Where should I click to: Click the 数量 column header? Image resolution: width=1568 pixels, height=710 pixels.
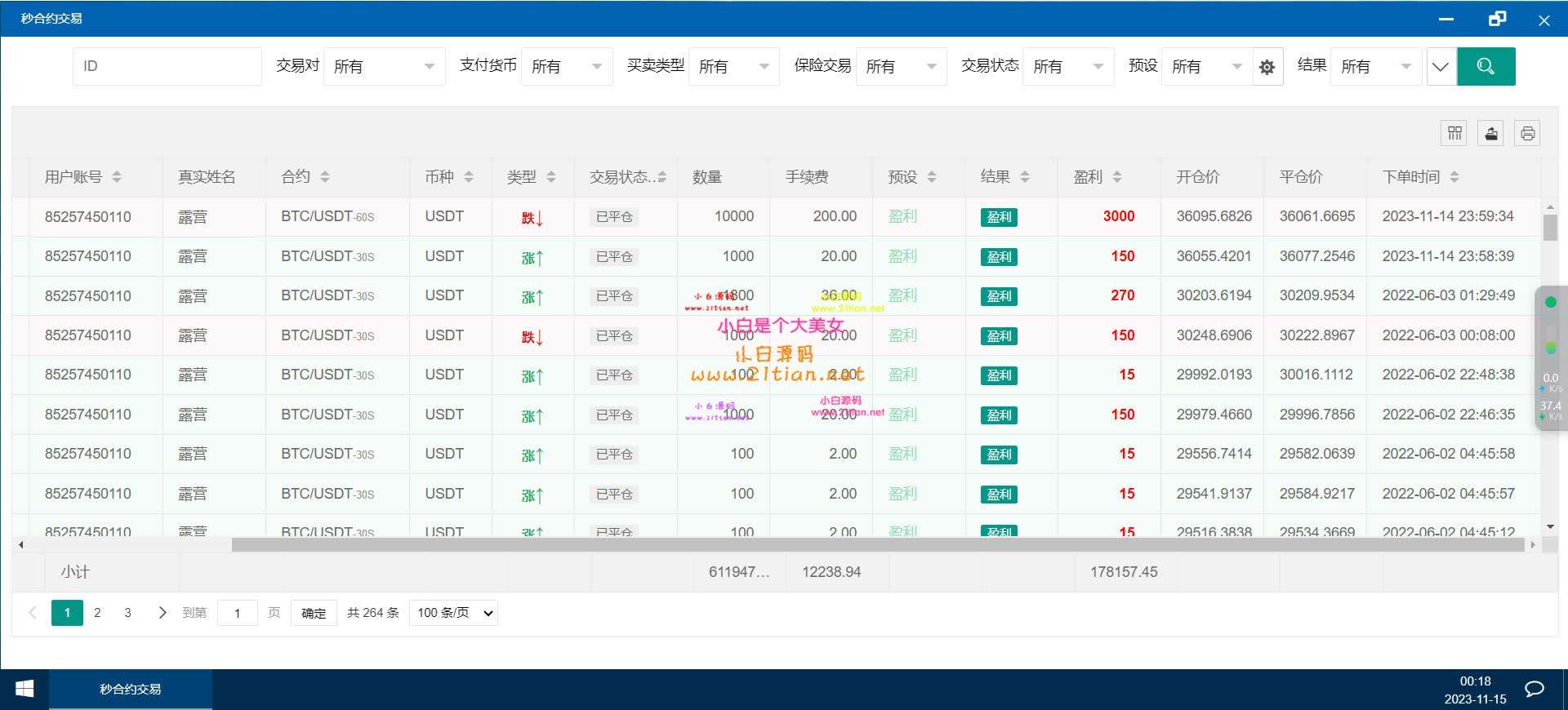click(x=707, y=177)
